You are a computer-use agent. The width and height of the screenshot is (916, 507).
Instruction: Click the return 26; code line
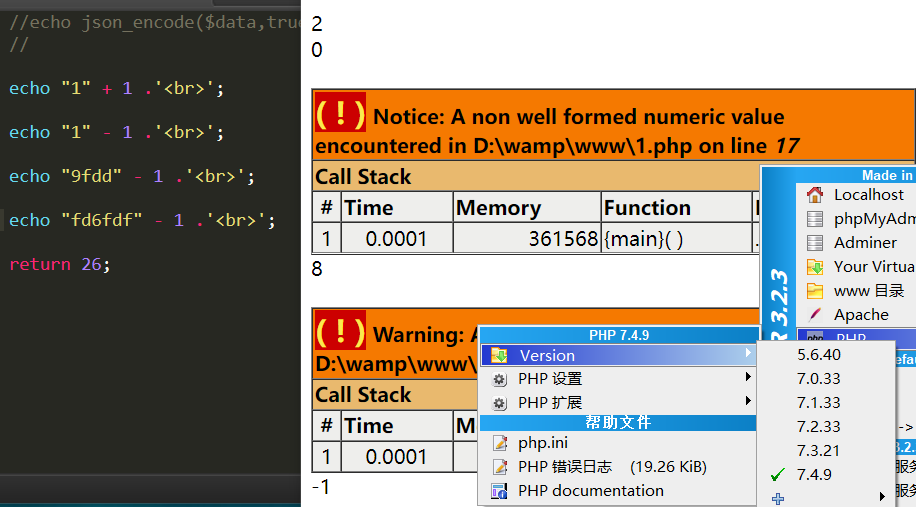60,264
